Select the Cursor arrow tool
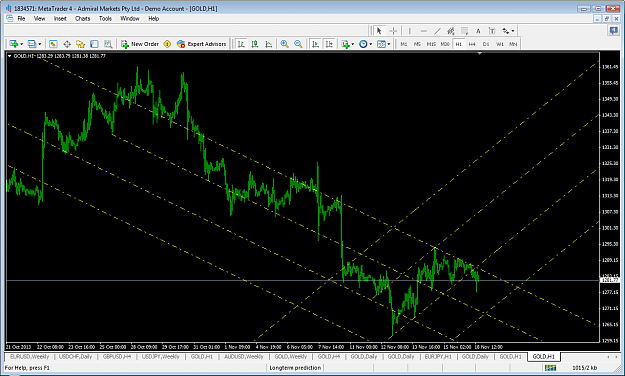The width and height of the screenshot is (625, 376). (379, 31)
